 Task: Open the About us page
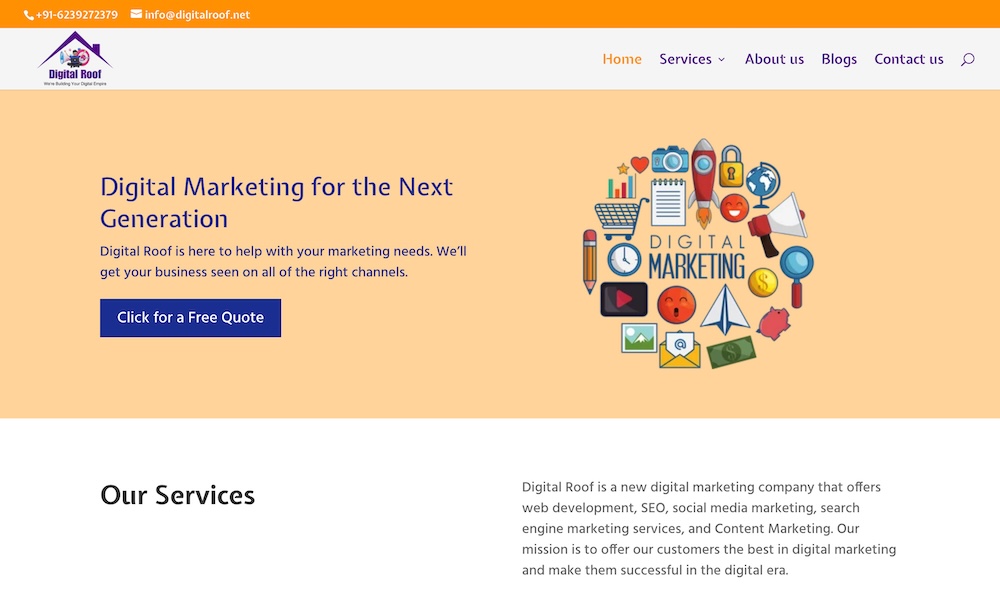[774, 59]
